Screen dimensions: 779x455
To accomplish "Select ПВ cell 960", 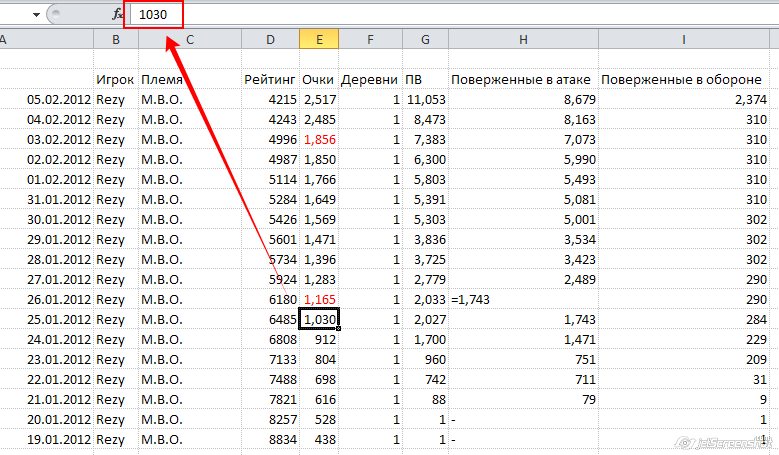I will 425,360.
